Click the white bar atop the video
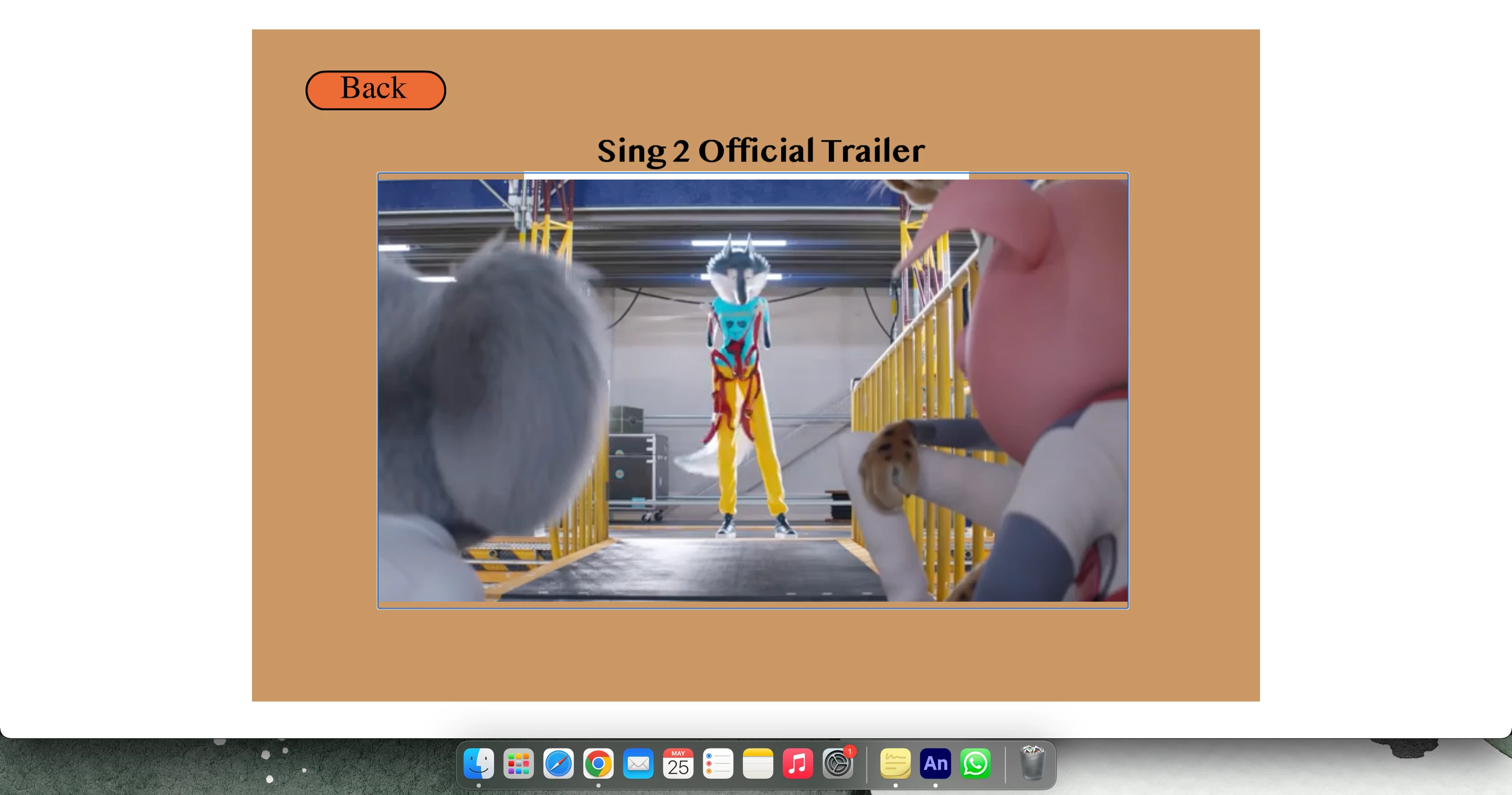This screenshot has height=795, width=1512. (745, 175)
